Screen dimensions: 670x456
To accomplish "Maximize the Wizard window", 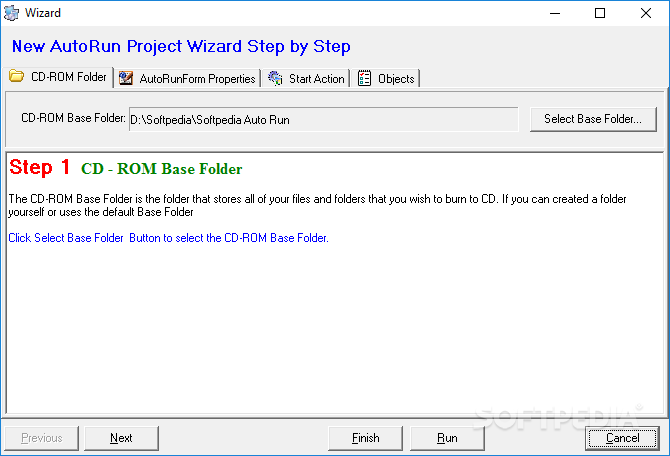I will [x=599, y=13].
